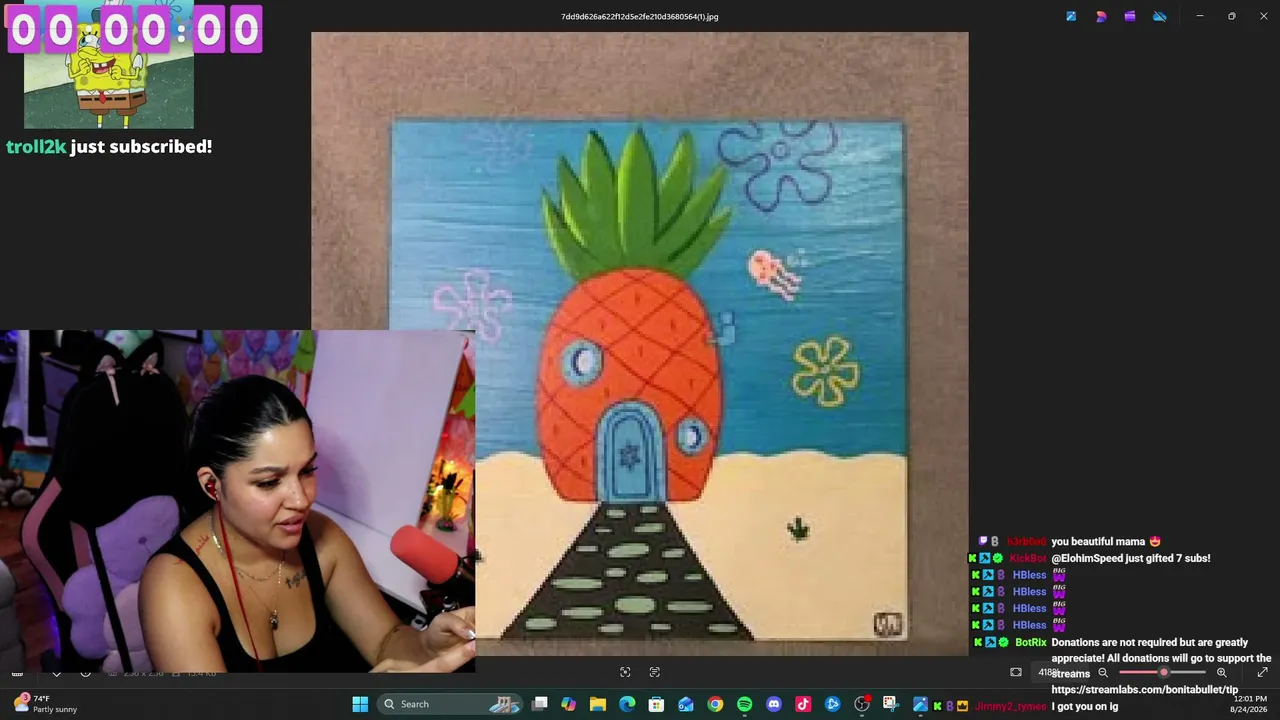
Task: Click the taskbar Search box
Action: coord(451,704)
